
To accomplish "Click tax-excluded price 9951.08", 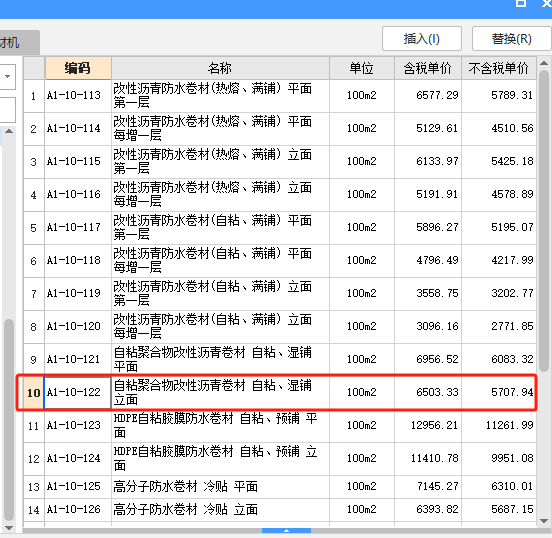I will click(x=512, y=458).
